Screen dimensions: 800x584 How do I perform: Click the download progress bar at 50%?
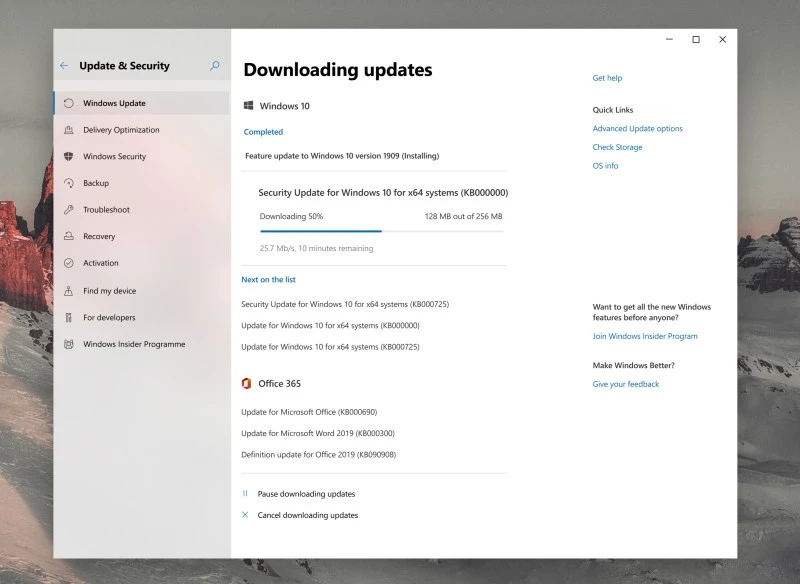click(378, 231)
